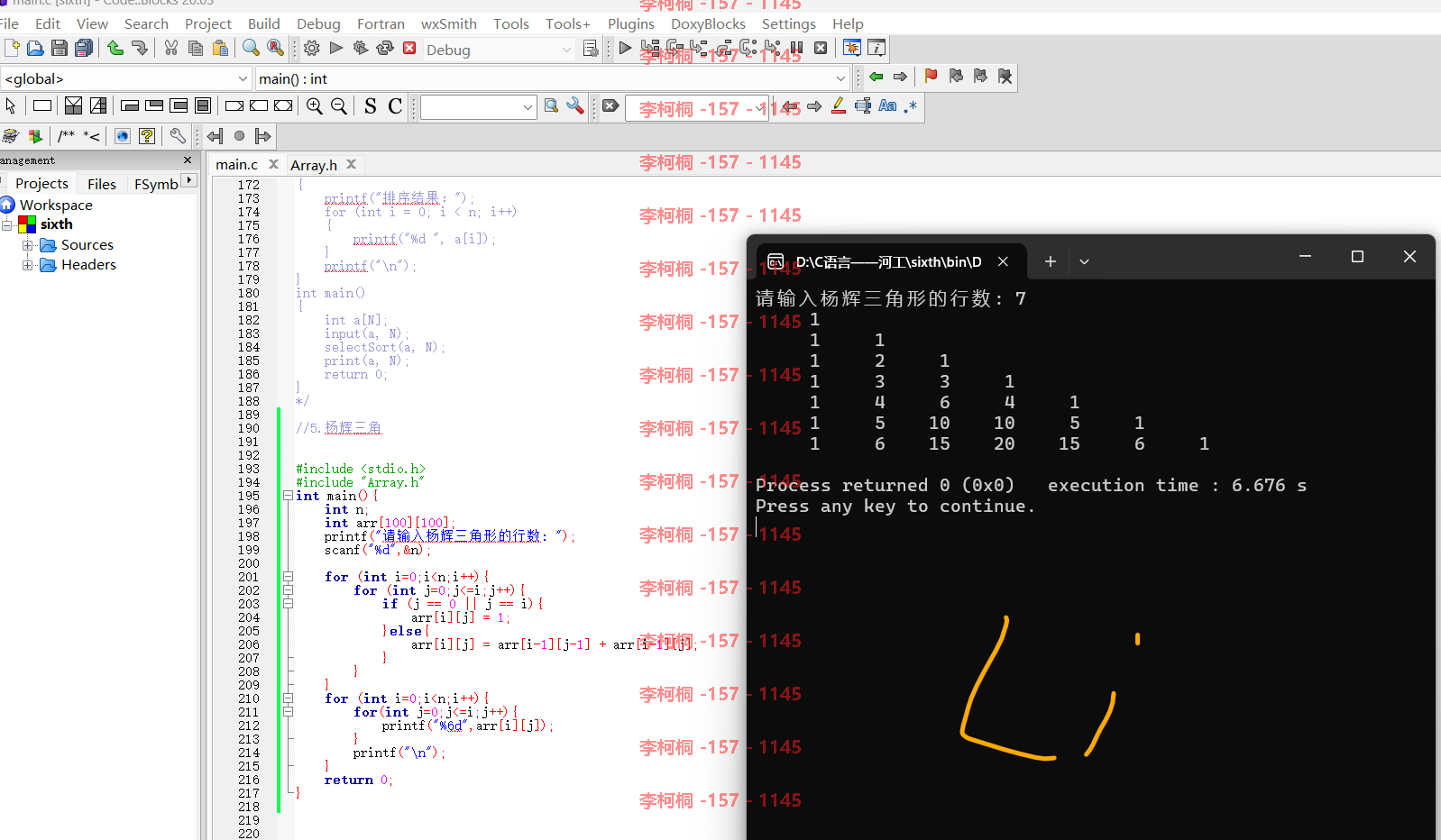Go to the previous bookmark flag icon
Image resolution: width=1441 pixels, height=840 pixels.
click(956, 77)
